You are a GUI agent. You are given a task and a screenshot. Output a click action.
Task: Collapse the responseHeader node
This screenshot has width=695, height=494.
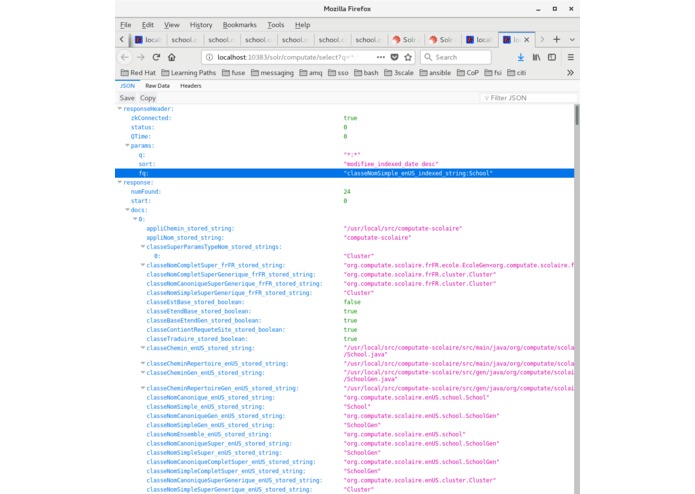click(119, 109)
